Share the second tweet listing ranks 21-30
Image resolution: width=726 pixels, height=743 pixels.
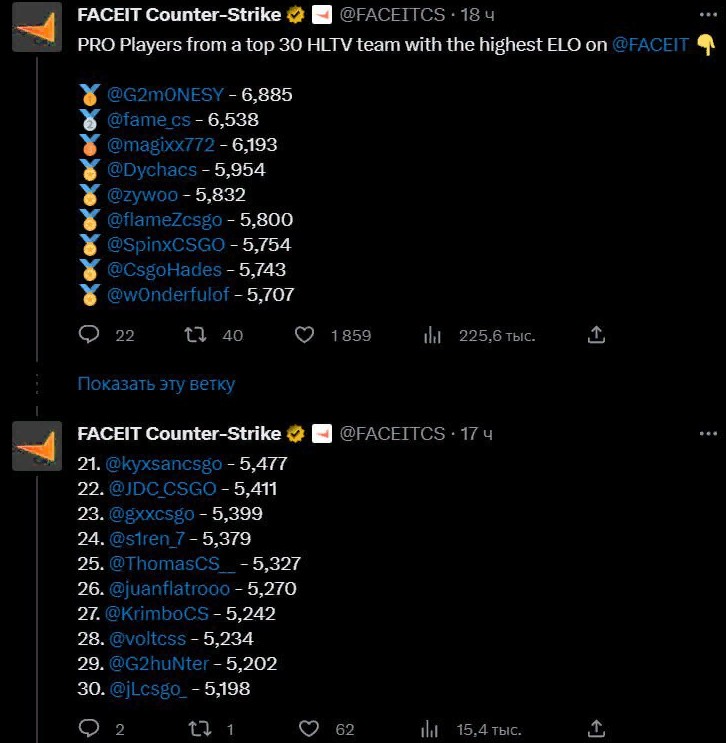click(596, 729)
